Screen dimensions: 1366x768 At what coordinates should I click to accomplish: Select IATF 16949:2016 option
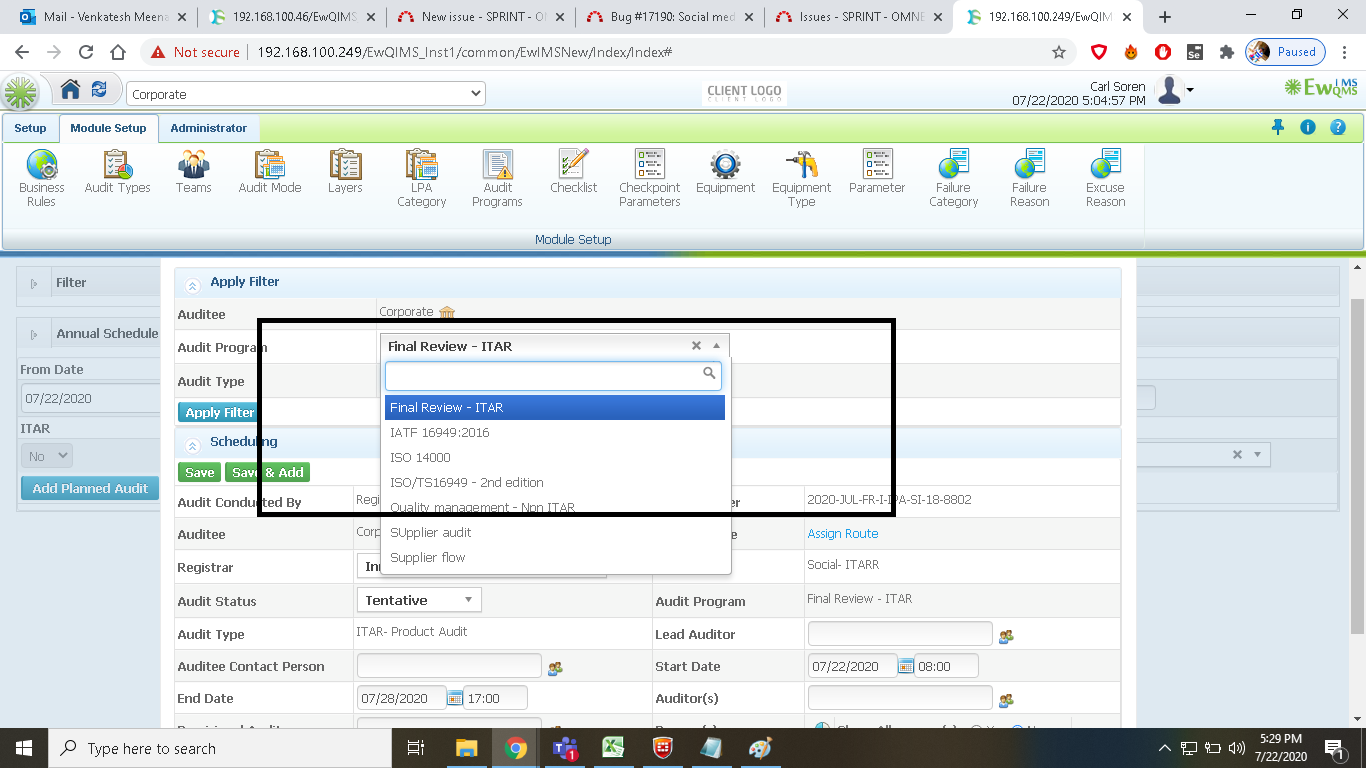click(x=555, y=432)
